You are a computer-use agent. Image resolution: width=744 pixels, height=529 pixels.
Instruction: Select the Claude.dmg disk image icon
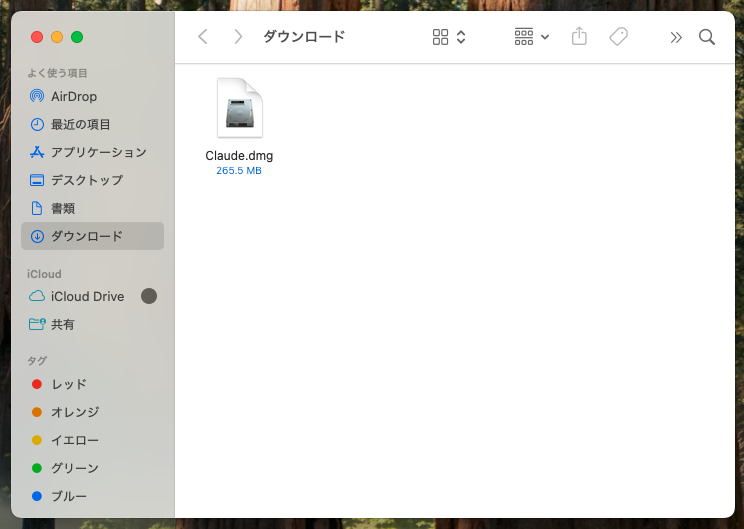(240, 108)
